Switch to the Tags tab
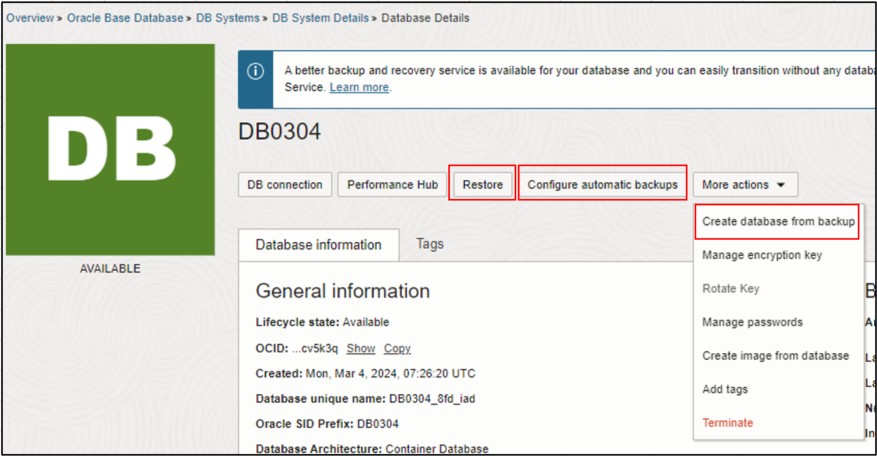 (x=430, y=244)
